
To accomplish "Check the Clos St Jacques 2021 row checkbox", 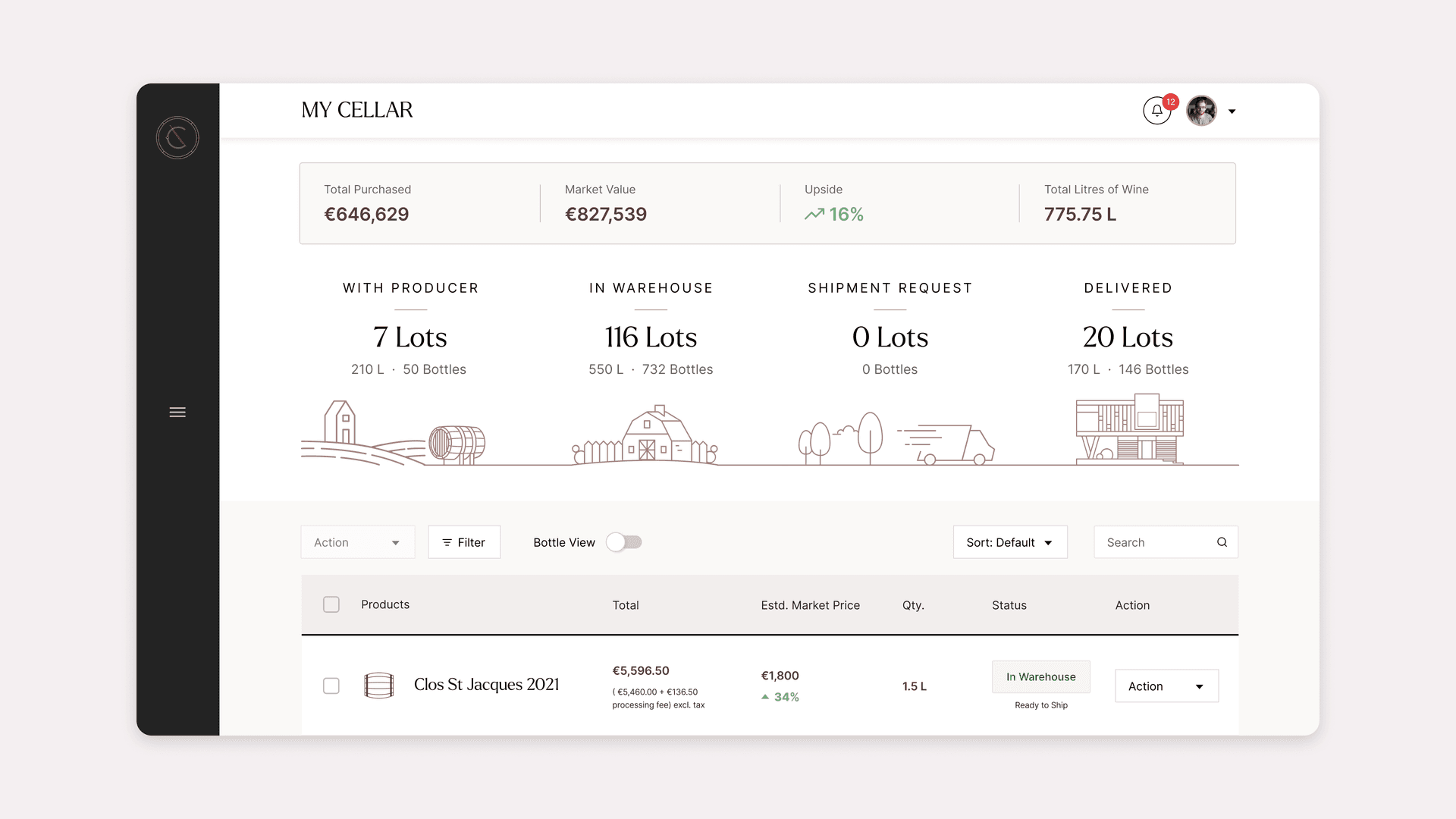I will coord(331,686).
